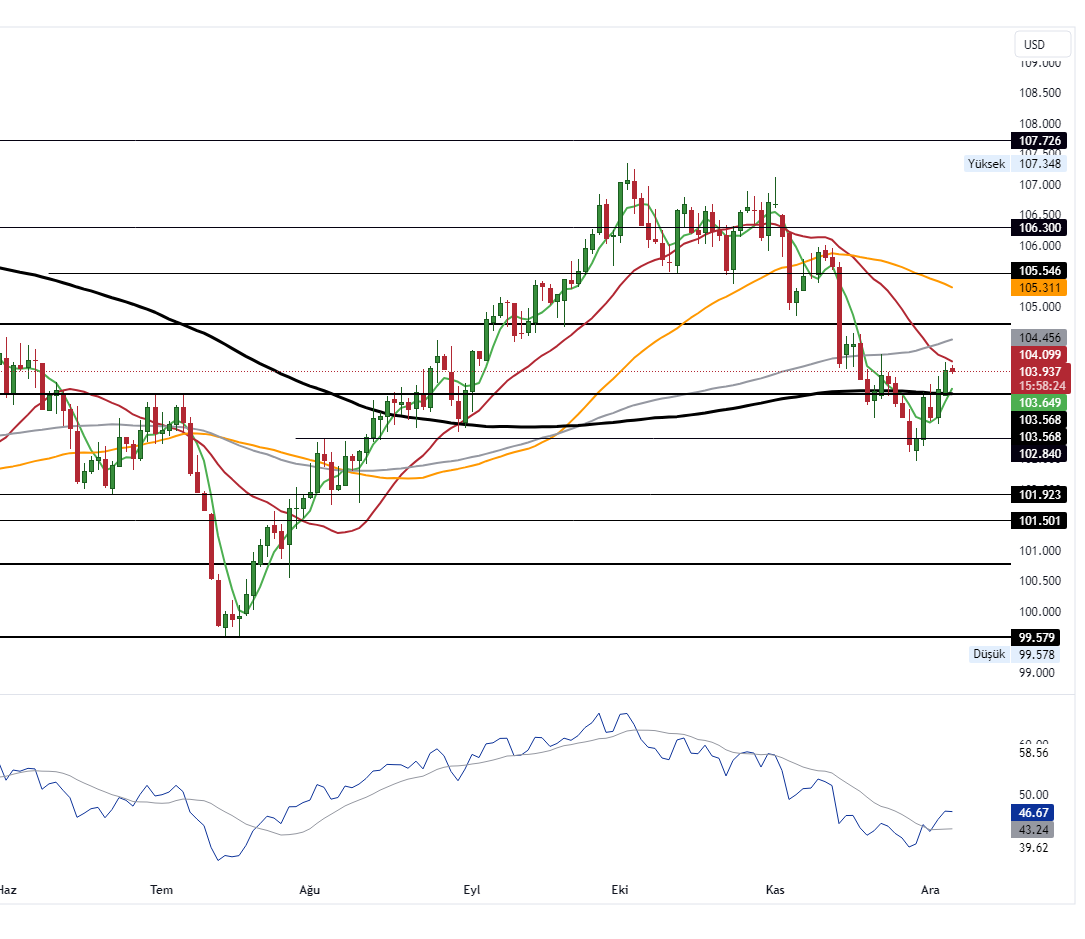Click the Ara label on the time axis
Image resolution: width=1085 pixels, height=939 pixels.
pyautogui.click(x=930, y=889)
